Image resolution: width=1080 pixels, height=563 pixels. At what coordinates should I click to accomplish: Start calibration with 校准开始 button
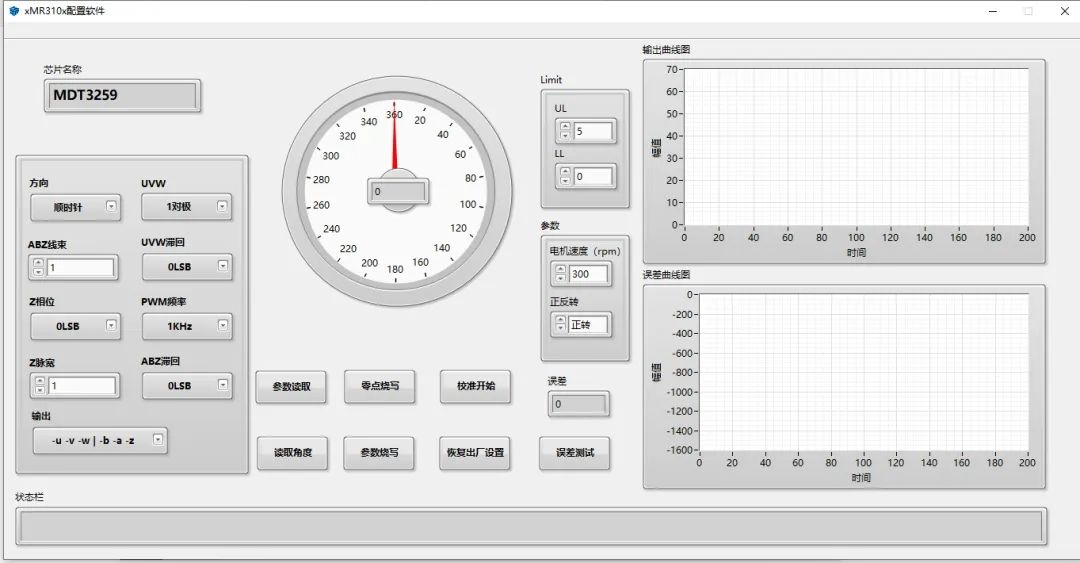475,386
